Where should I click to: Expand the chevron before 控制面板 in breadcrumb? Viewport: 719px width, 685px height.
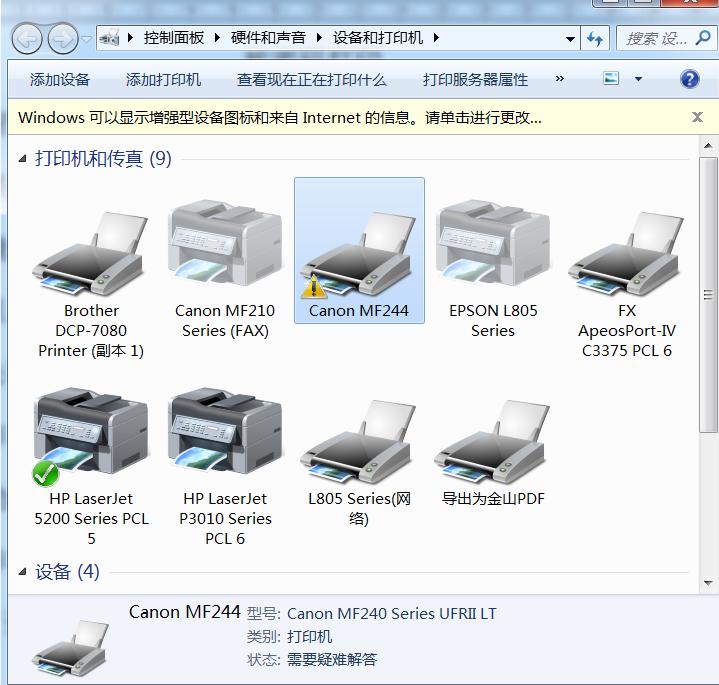(130, 38)
